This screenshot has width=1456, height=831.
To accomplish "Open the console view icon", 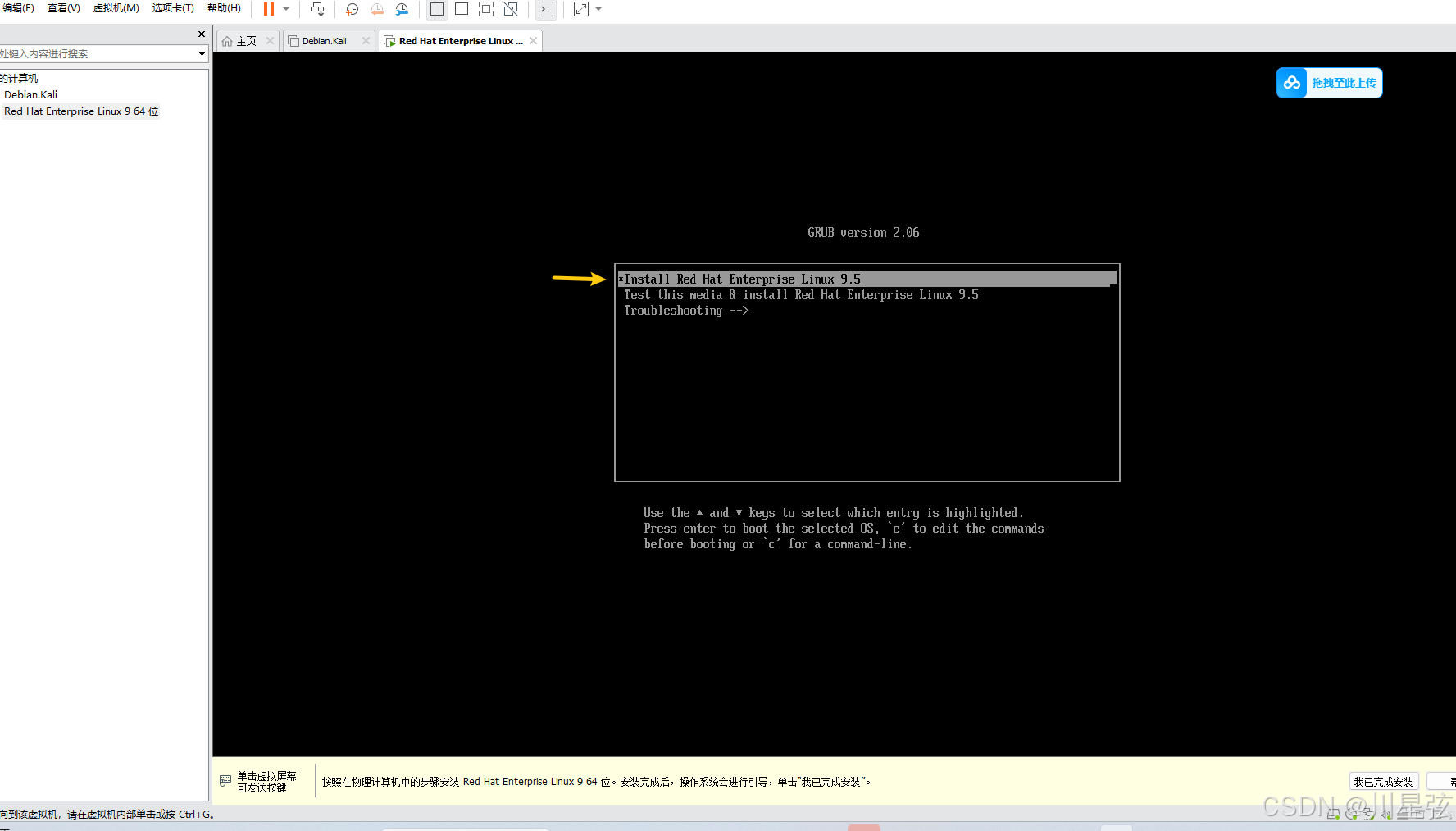I will tap(546, 9).
